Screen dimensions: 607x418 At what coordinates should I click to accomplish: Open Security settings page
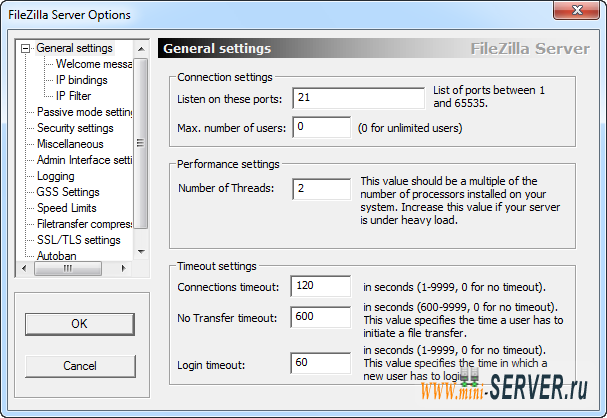pyautogui.click(x=75, y=128)
